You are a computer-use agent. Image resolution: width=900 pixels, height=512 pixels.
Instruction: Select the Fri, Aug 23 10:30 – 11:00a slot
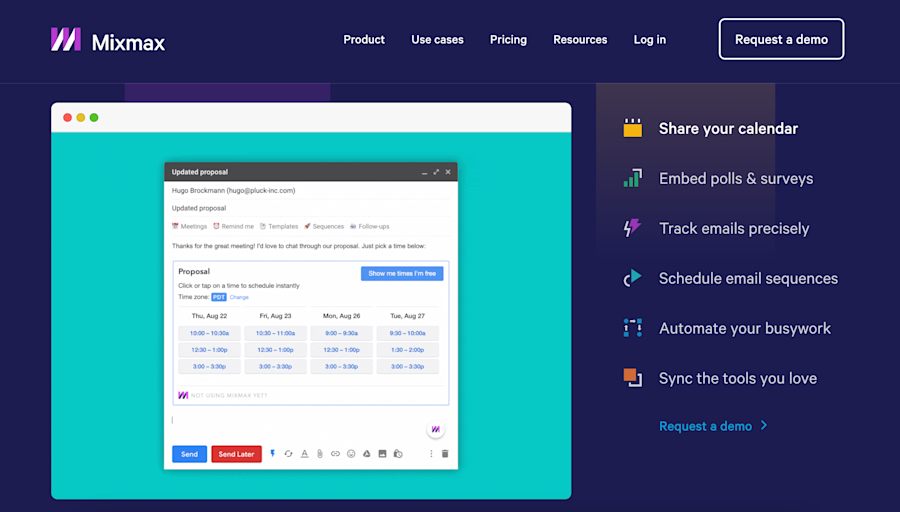click(276, 333)
